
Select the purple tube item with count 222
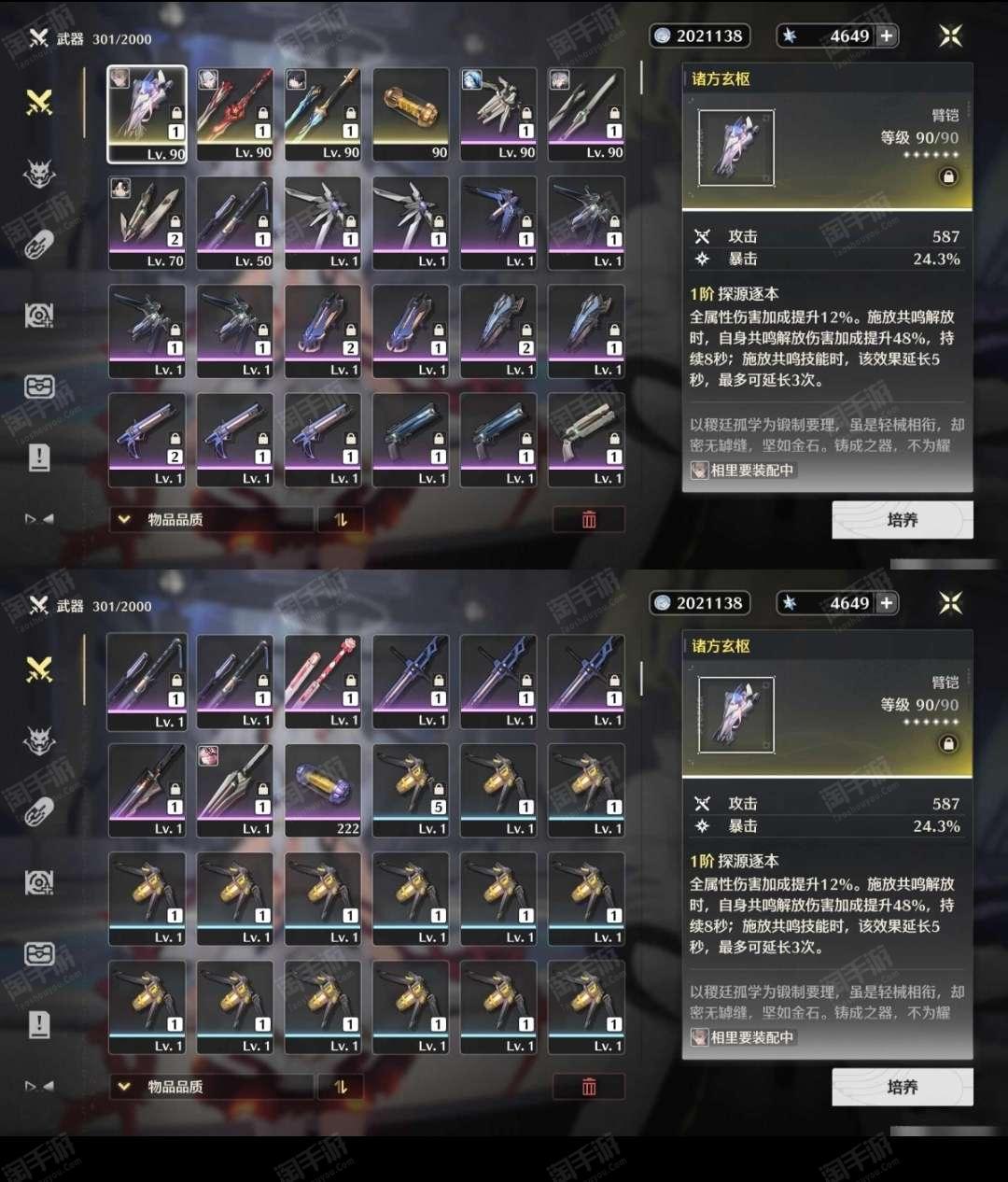[x=323, y=790]
